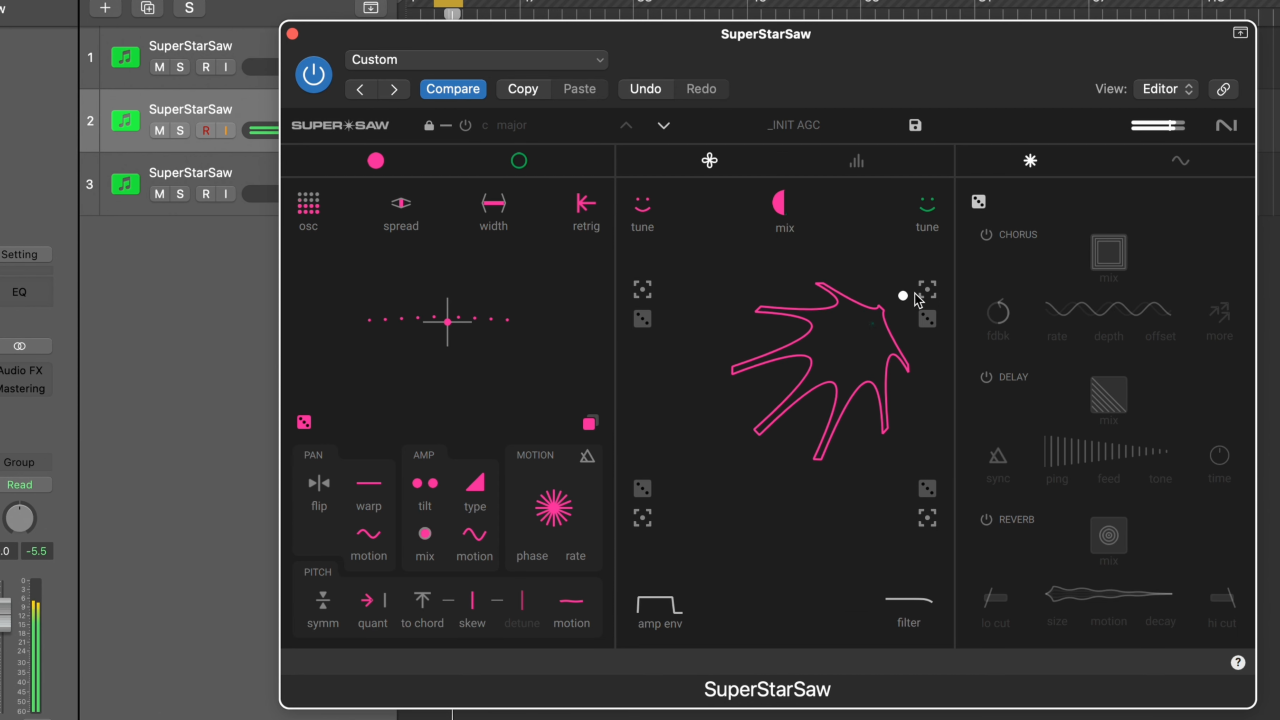Record-enable track 3 SuperStarSaw
This screenshot has height=720, width=1280.
coord(205,194)
